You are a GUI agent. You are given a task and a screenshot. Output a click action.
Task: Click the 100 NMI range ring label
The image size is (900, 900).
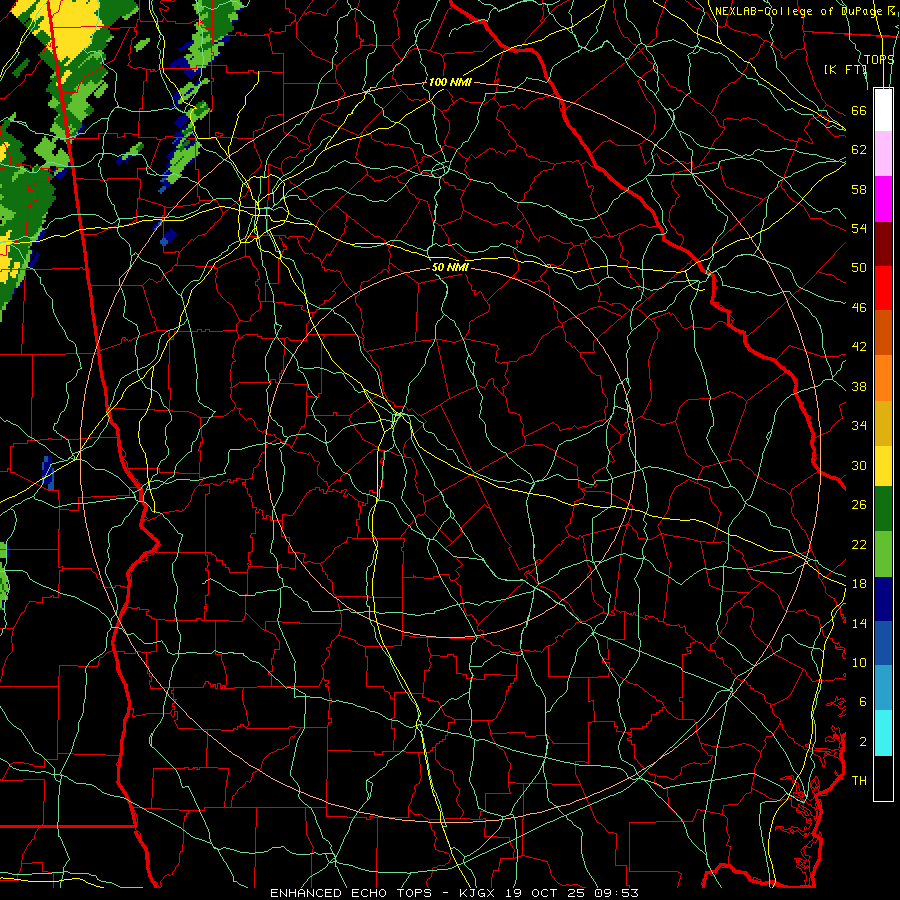pos(450,82)
